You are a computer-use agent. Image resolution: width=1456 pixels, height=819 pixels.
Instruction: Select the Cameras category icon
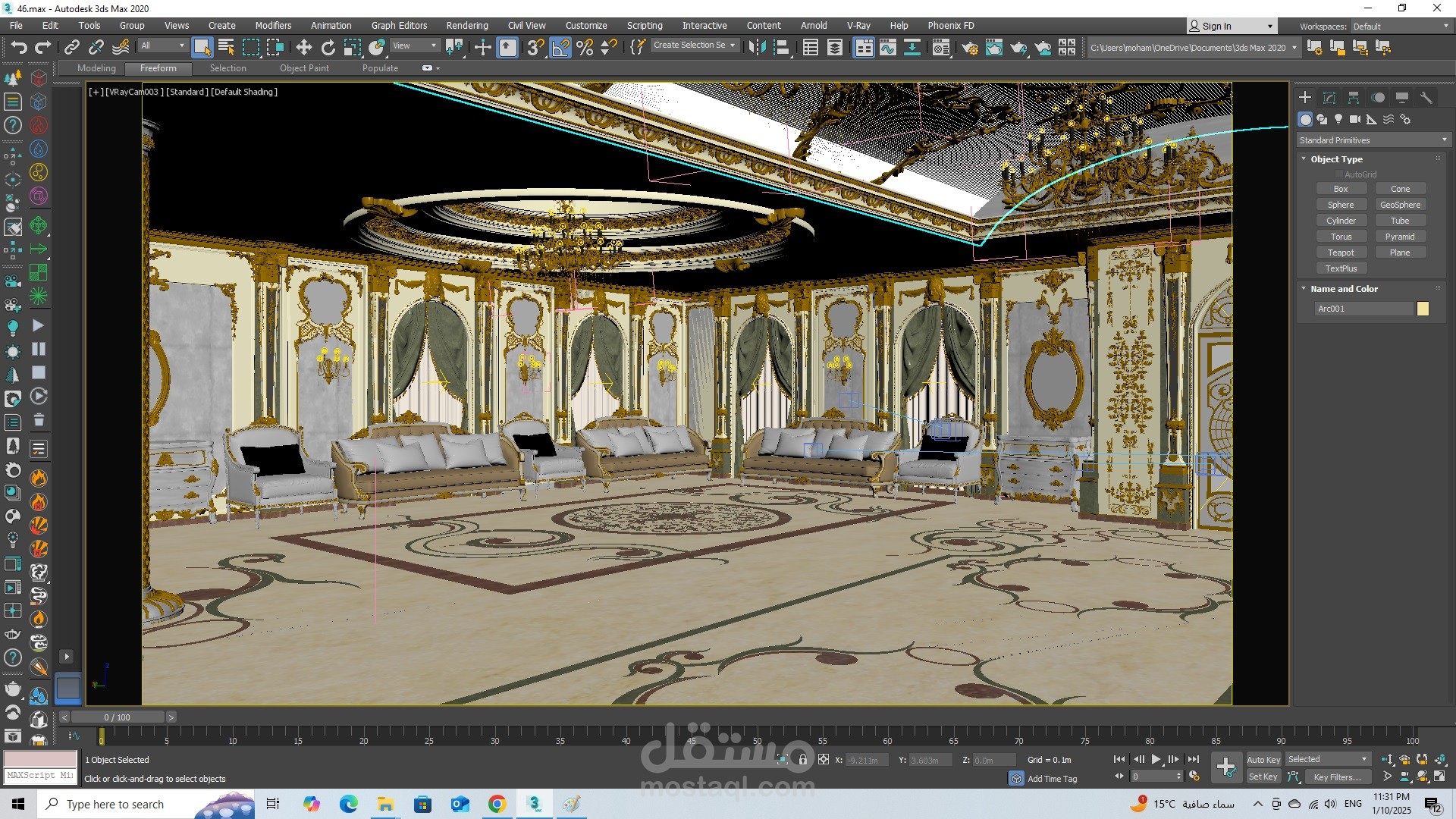[x=1355, y=119]
